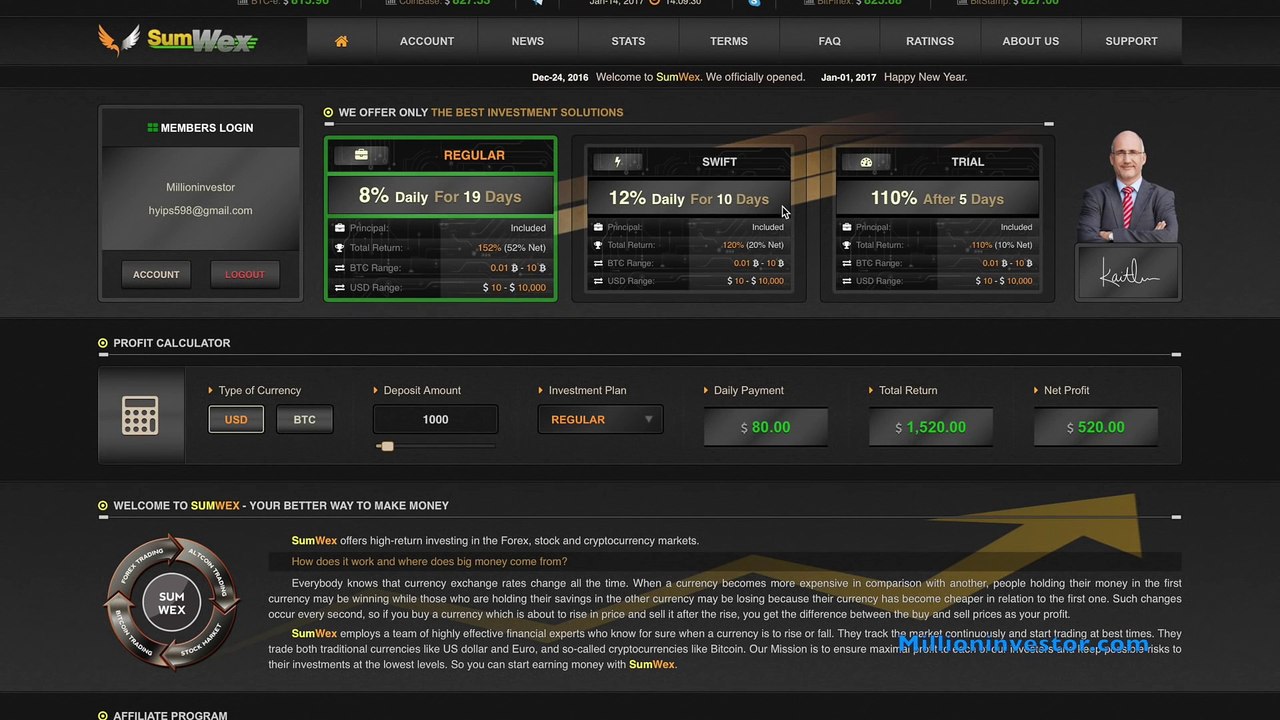Click the bullet icon beside Welcome to SumWex heading
Screen dimensions: 1280x720
(103, 506)
